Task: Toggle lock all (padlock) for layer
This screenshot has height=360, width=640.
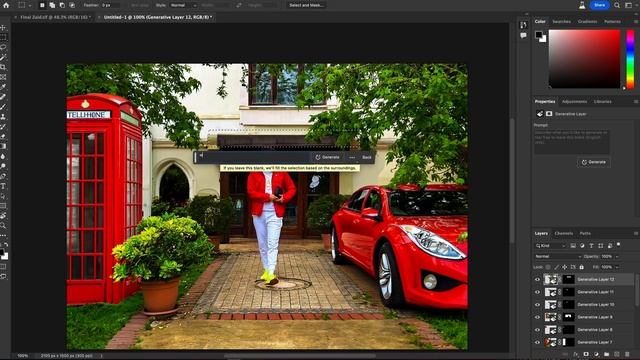Action: (582, 267)
